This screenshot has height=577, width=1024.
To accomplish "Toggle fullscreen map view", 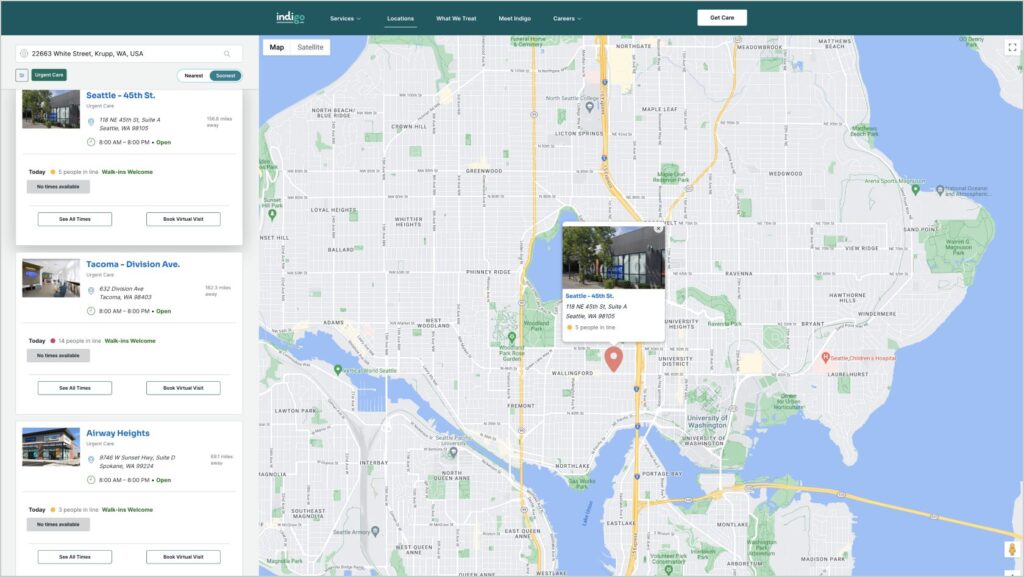I will 1012,47.
